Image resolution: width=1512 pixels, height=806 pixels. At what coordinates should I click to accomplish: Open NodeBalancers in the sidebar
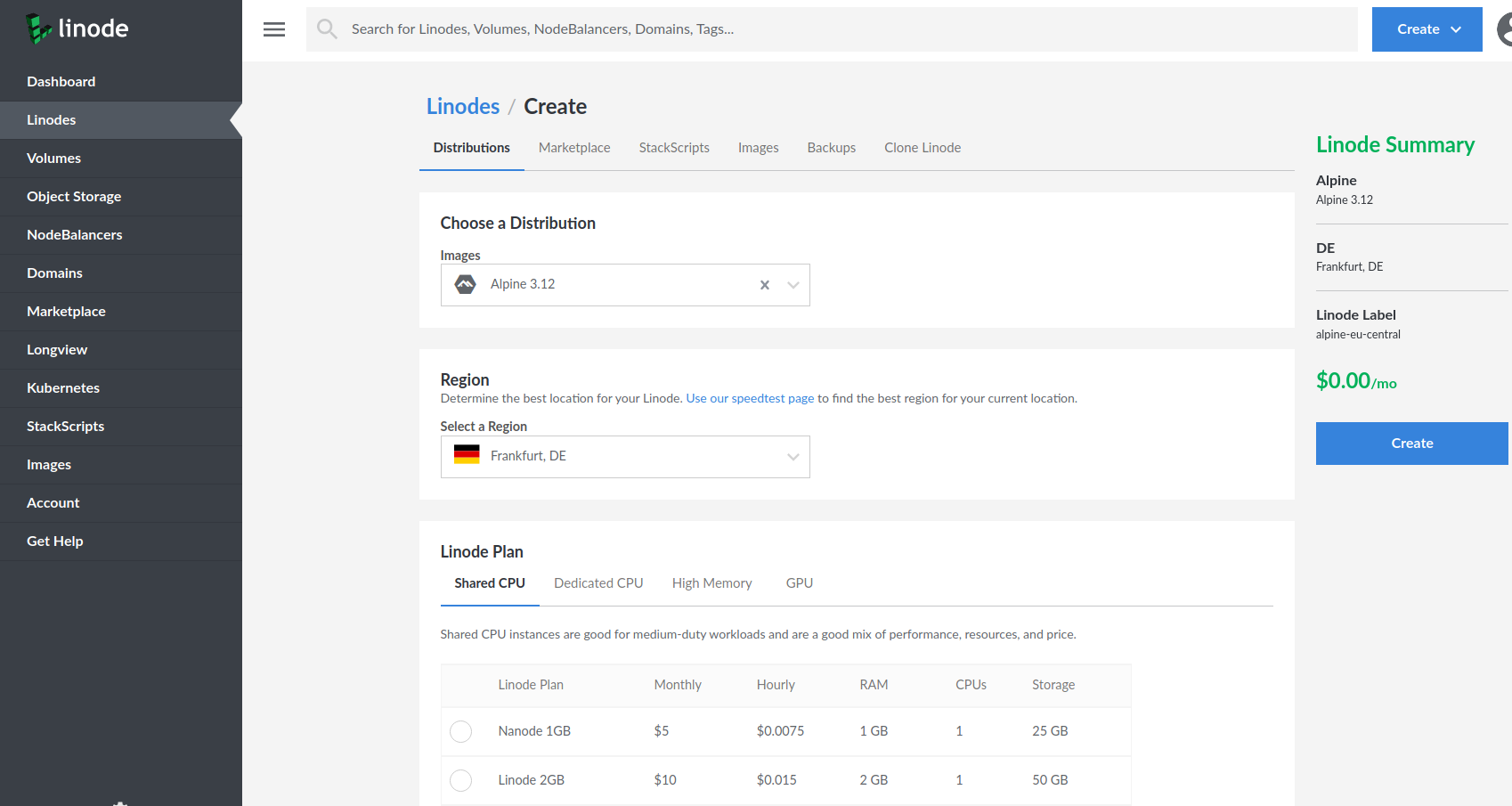click(121, 235)
